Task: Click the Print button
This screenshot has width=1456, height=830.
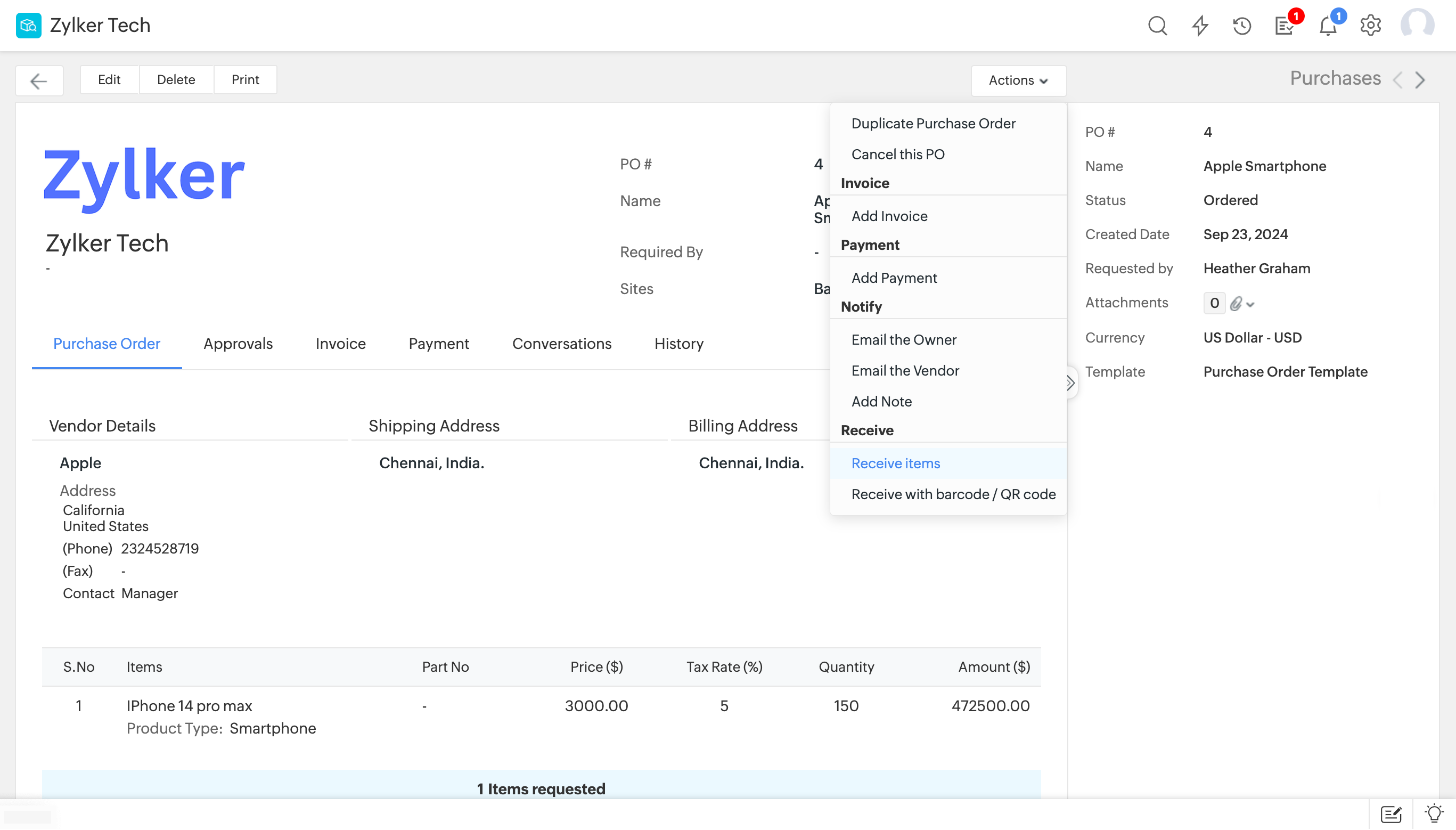Action: coord(244,80)
